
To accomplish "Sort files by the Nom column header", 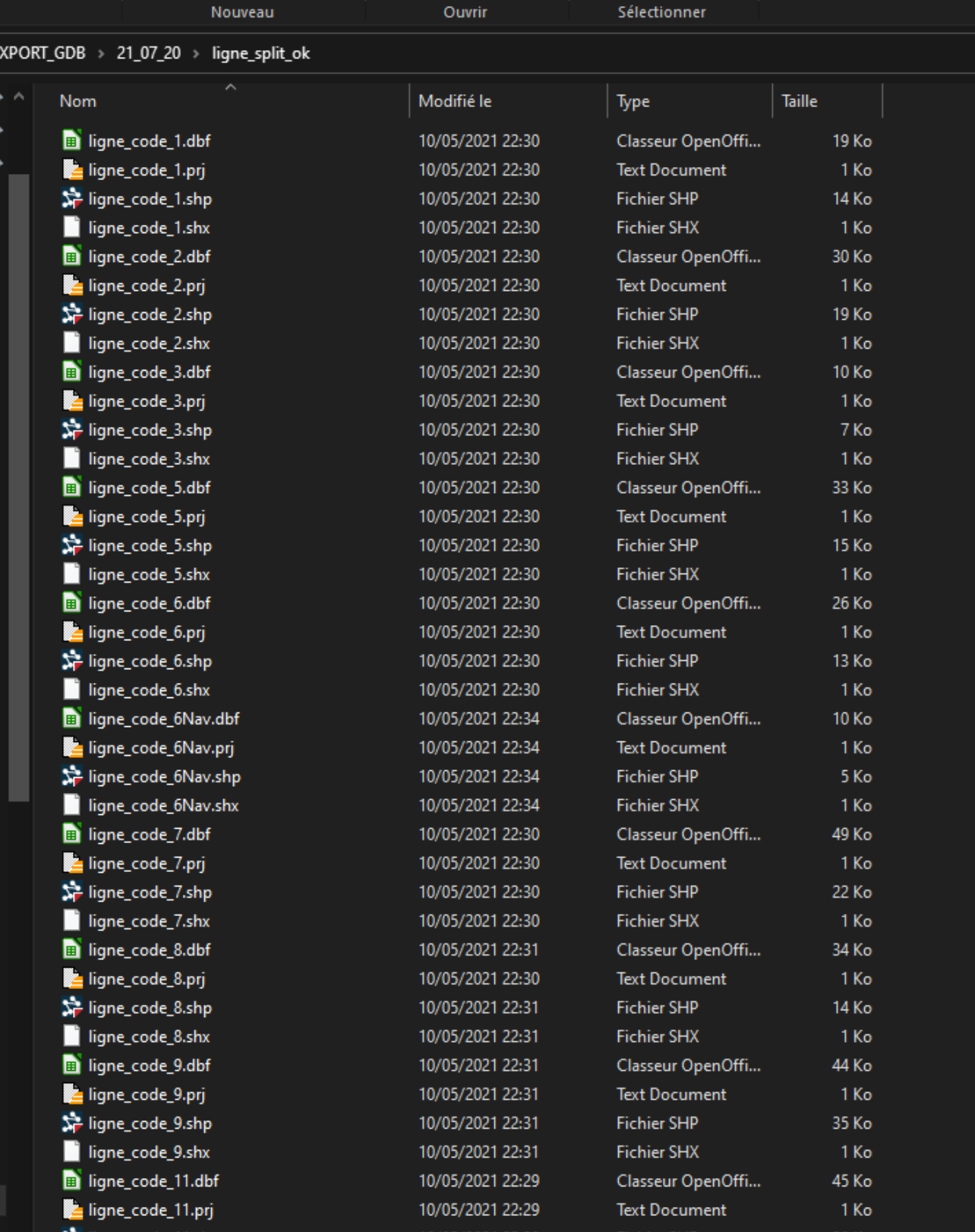I will click(77, 101).
